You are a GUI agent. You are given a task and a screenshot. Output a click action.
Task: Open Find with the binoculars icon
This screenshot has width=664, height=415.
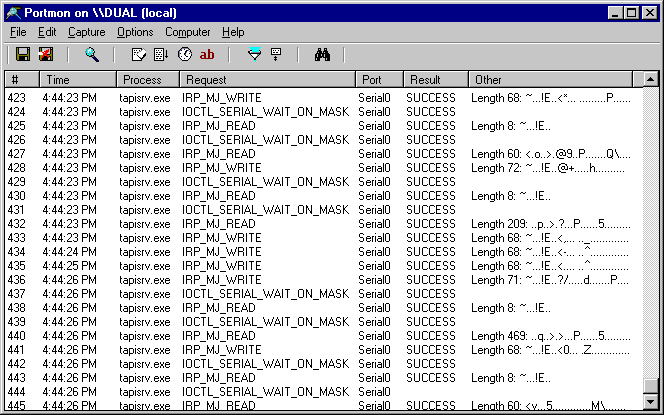[322, 54]
